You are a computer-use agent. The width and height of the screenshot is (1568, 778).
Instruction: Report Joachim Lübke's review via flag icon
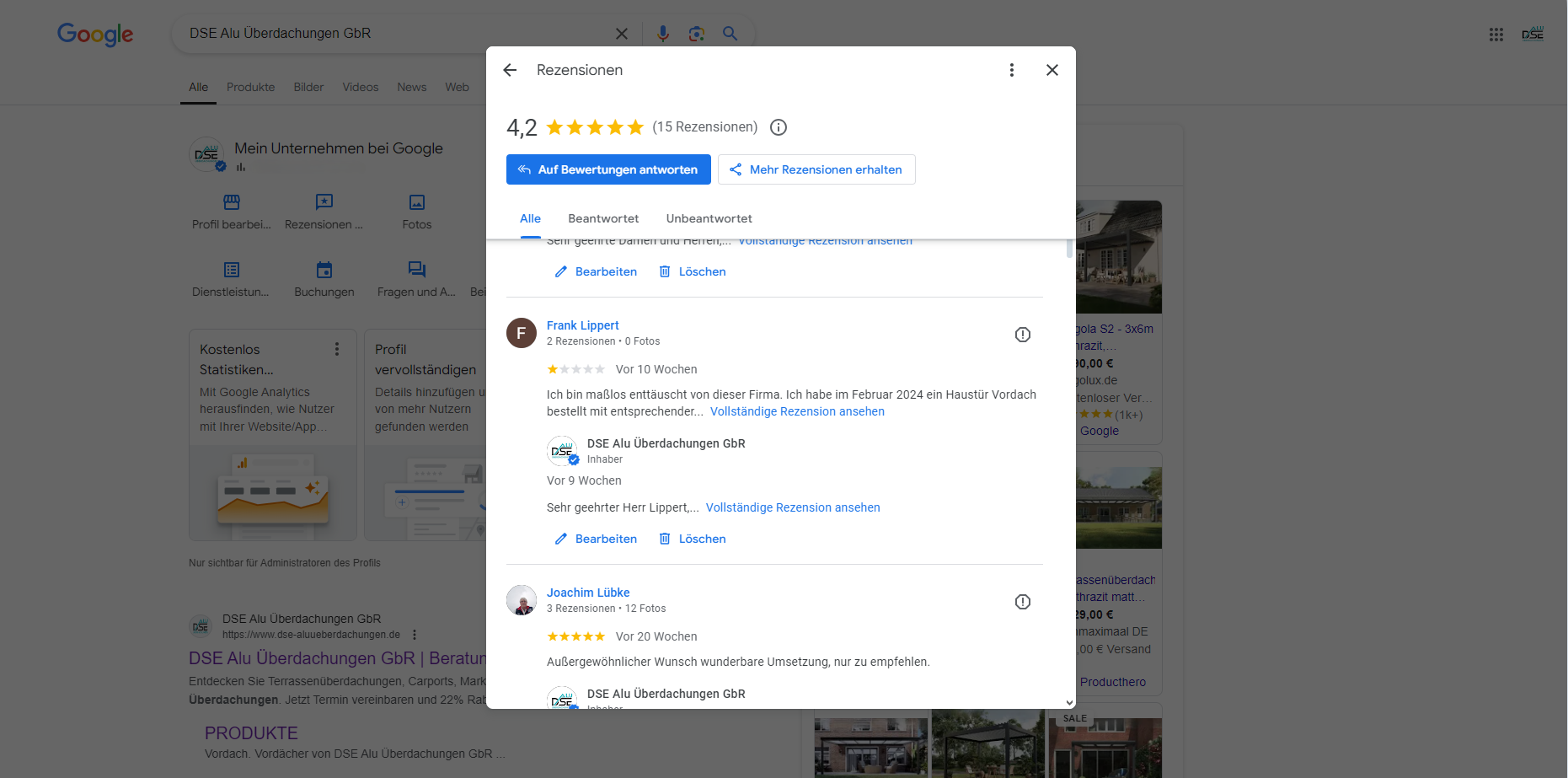pos(1023,602)
